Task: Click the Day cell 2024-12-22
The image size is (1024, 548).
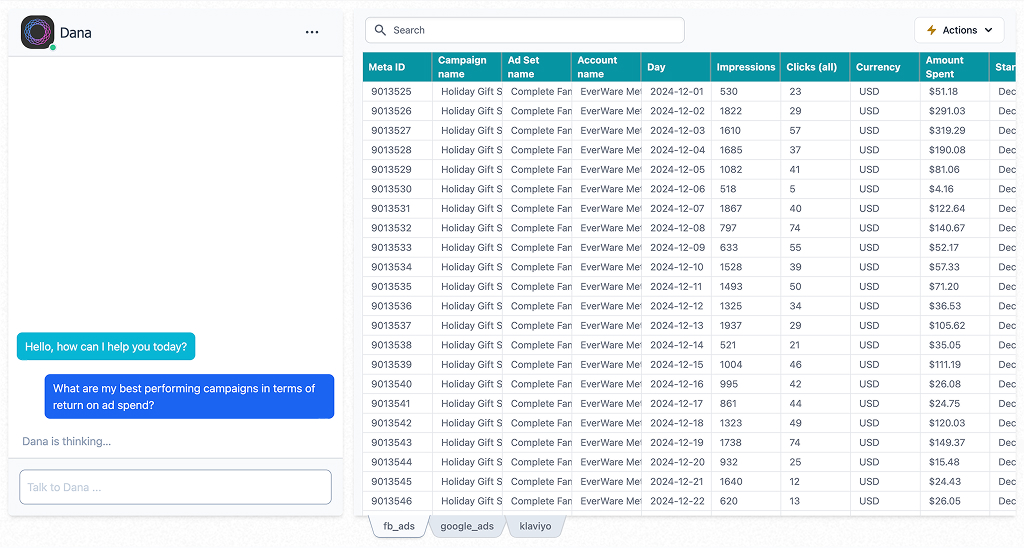Action: 676,501
